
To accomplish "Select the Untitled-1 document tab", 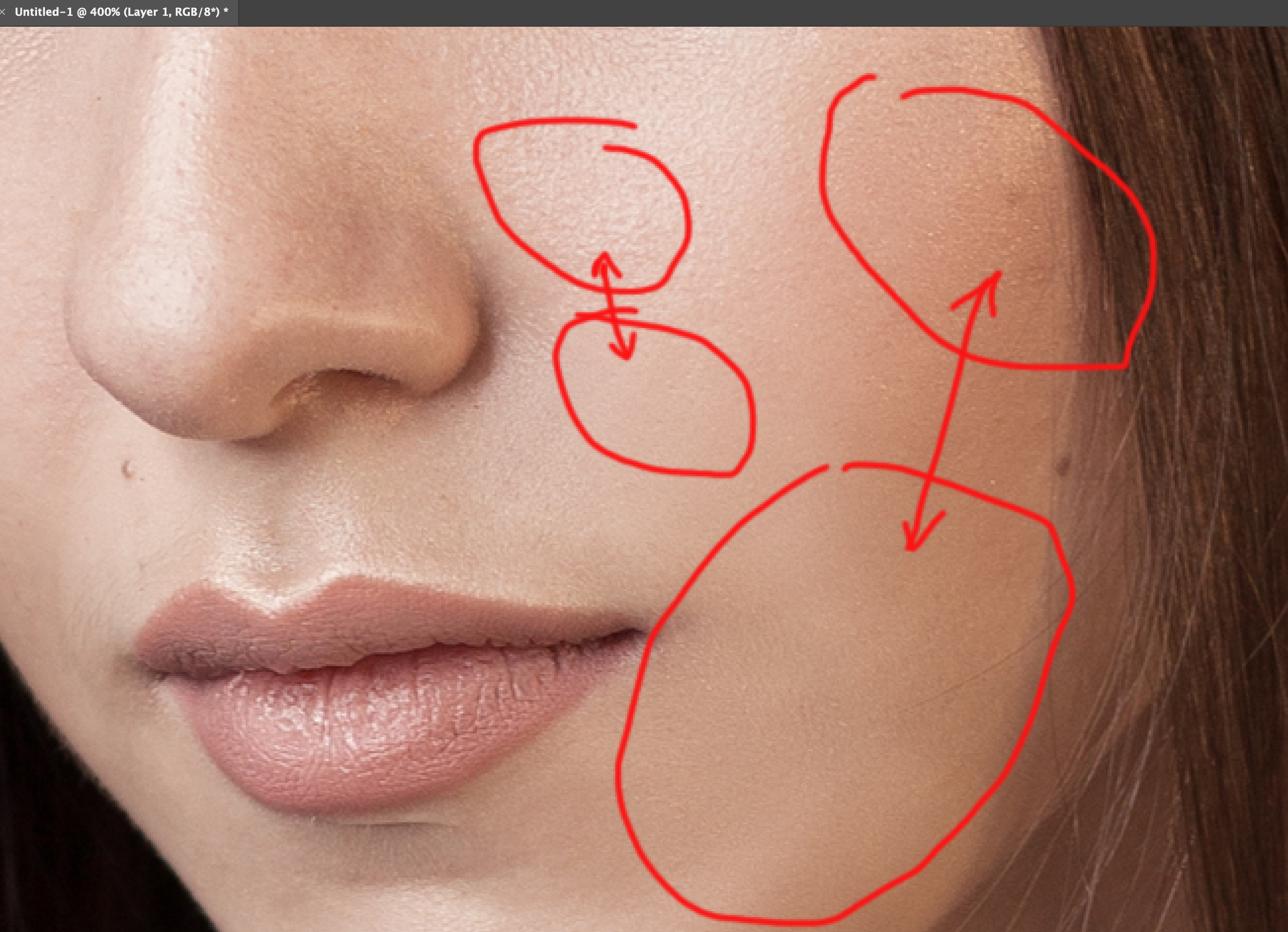I will (x=121, y=12).
